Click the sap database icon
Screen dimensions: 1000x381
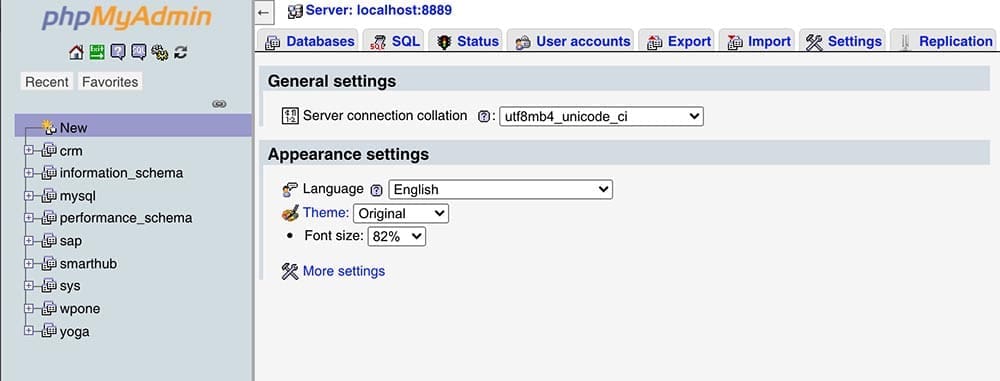[49, 241]
